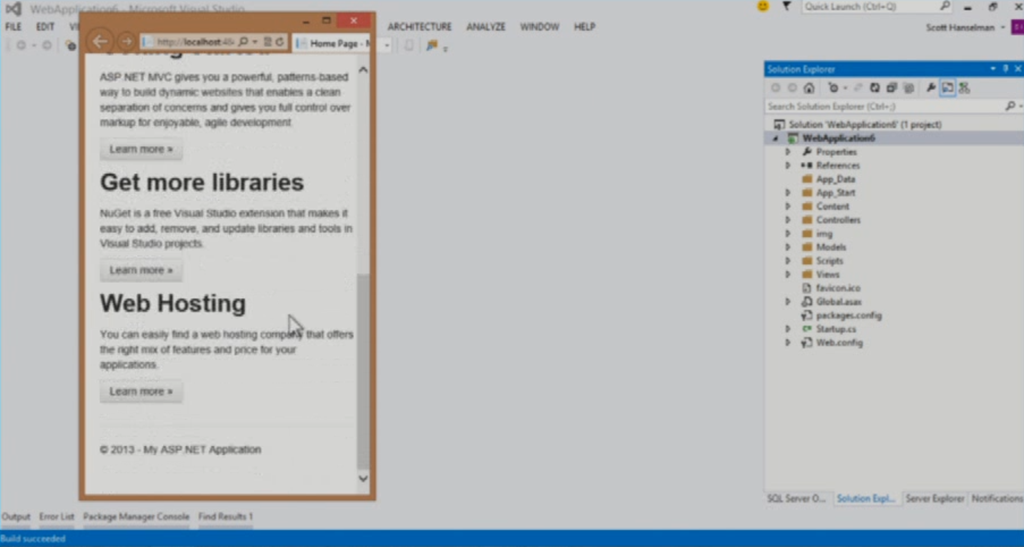Go forward in the browser window
The height and width of the screenshot is (547, 1024).
pos(126,42)
